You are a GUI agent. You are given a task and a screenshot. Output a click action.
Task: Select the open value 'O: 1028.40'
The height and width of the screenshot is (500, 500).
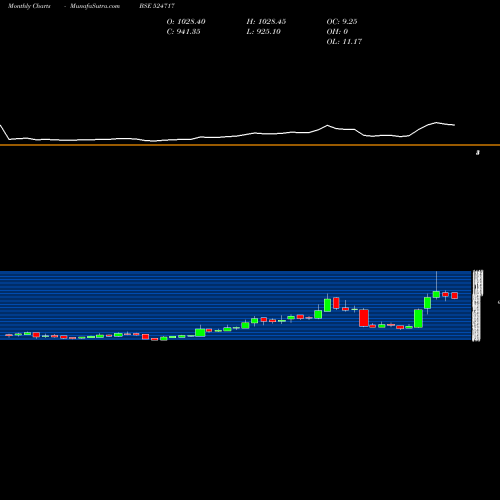(186, 22)
